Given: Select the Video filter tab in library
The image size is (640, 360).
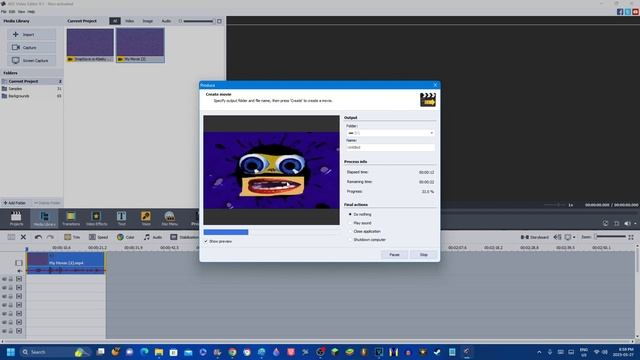Looking at the screenshot, I should click(129, 21).
